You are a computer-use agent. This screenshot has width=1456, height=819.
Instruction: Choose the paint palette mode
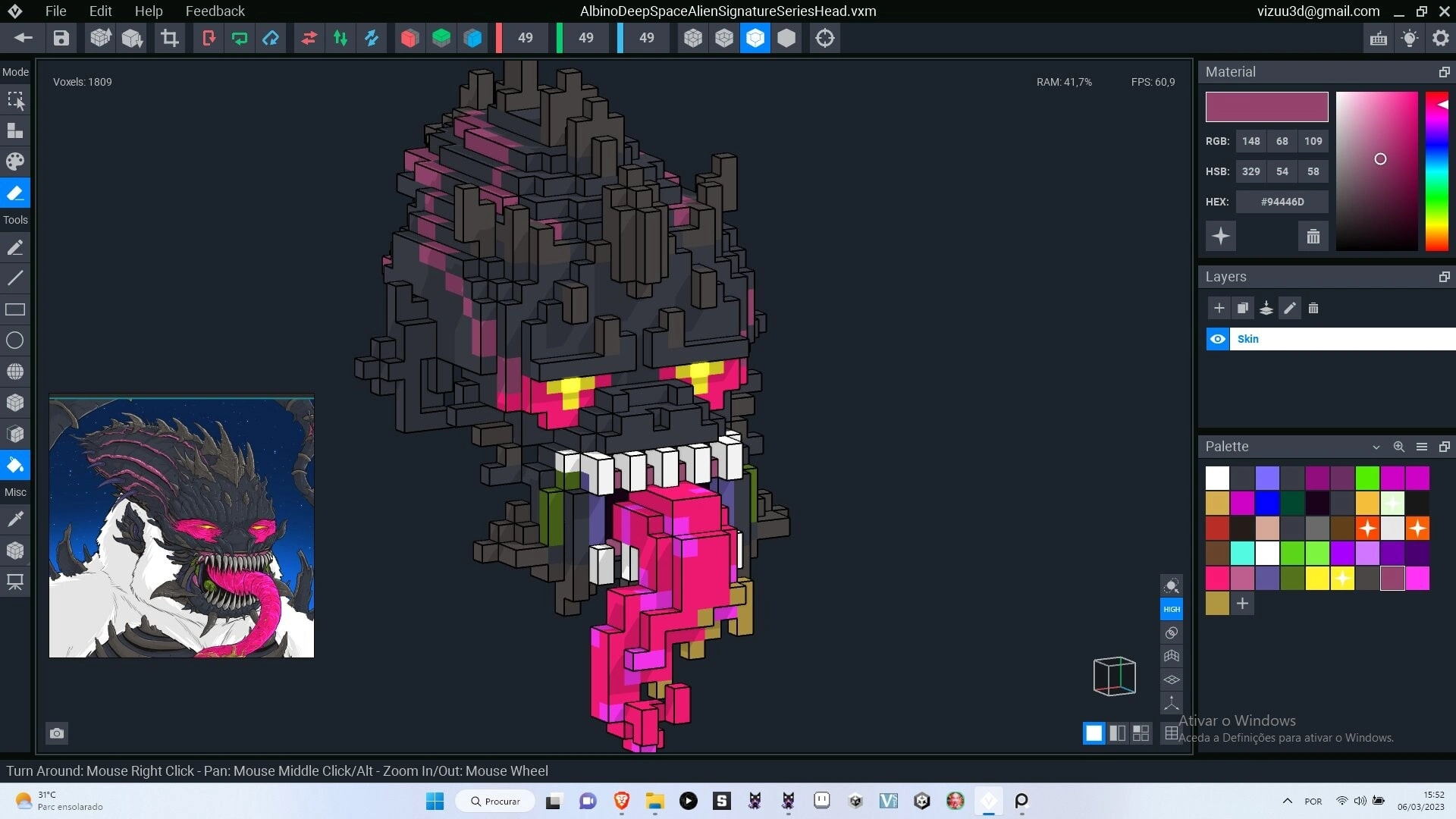15,162
